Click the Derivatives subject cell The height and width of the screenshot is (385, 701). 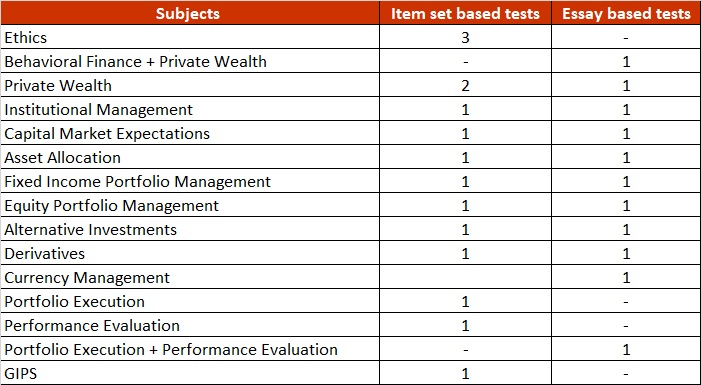pyautogui.click(x=190, y=253)
